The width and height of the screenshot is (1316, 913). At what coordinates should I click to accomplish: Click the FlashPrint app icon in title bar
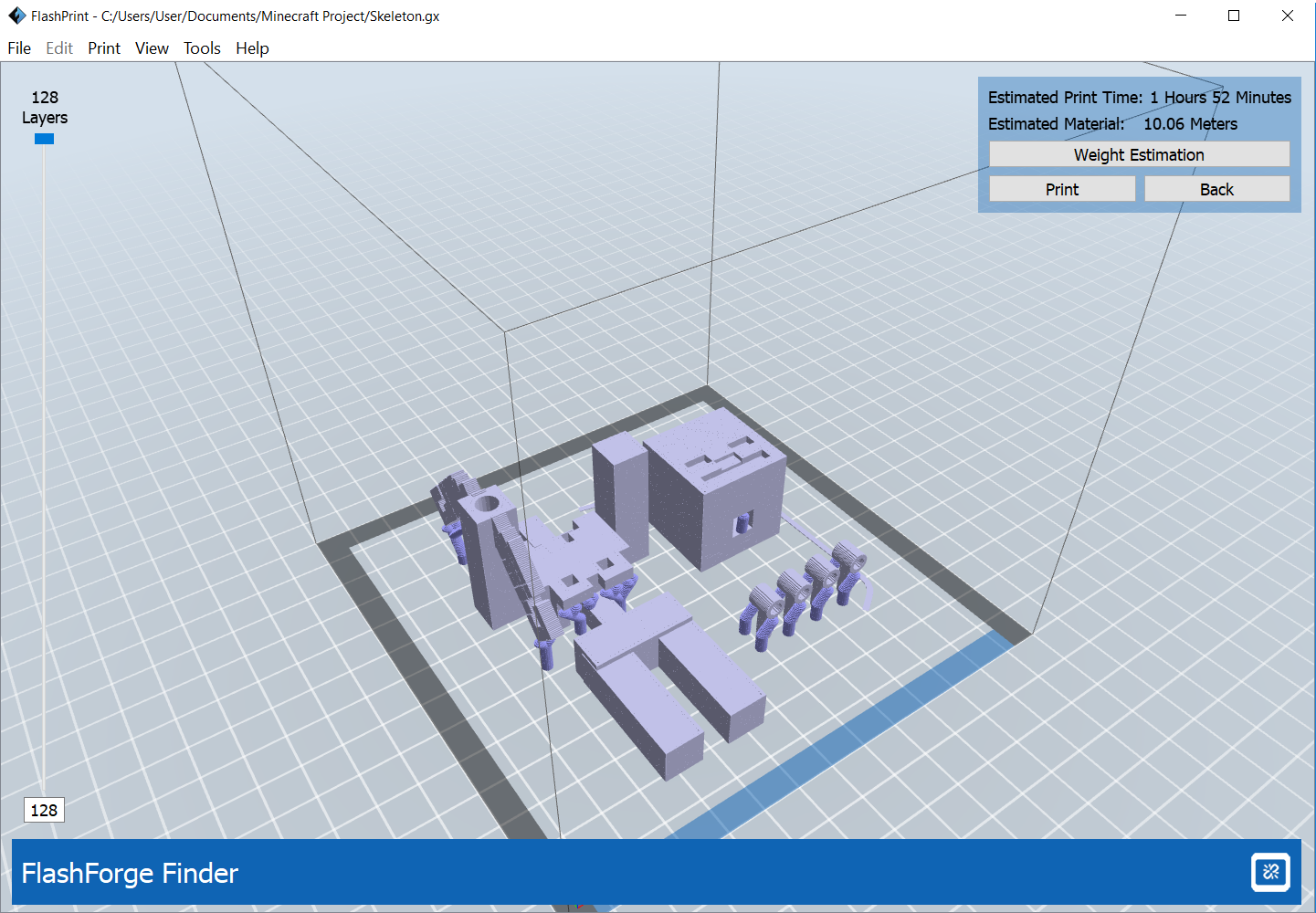(17, 16)
